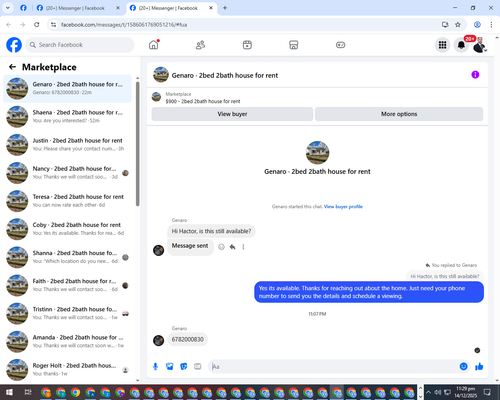Click the View buyer button

232,114
